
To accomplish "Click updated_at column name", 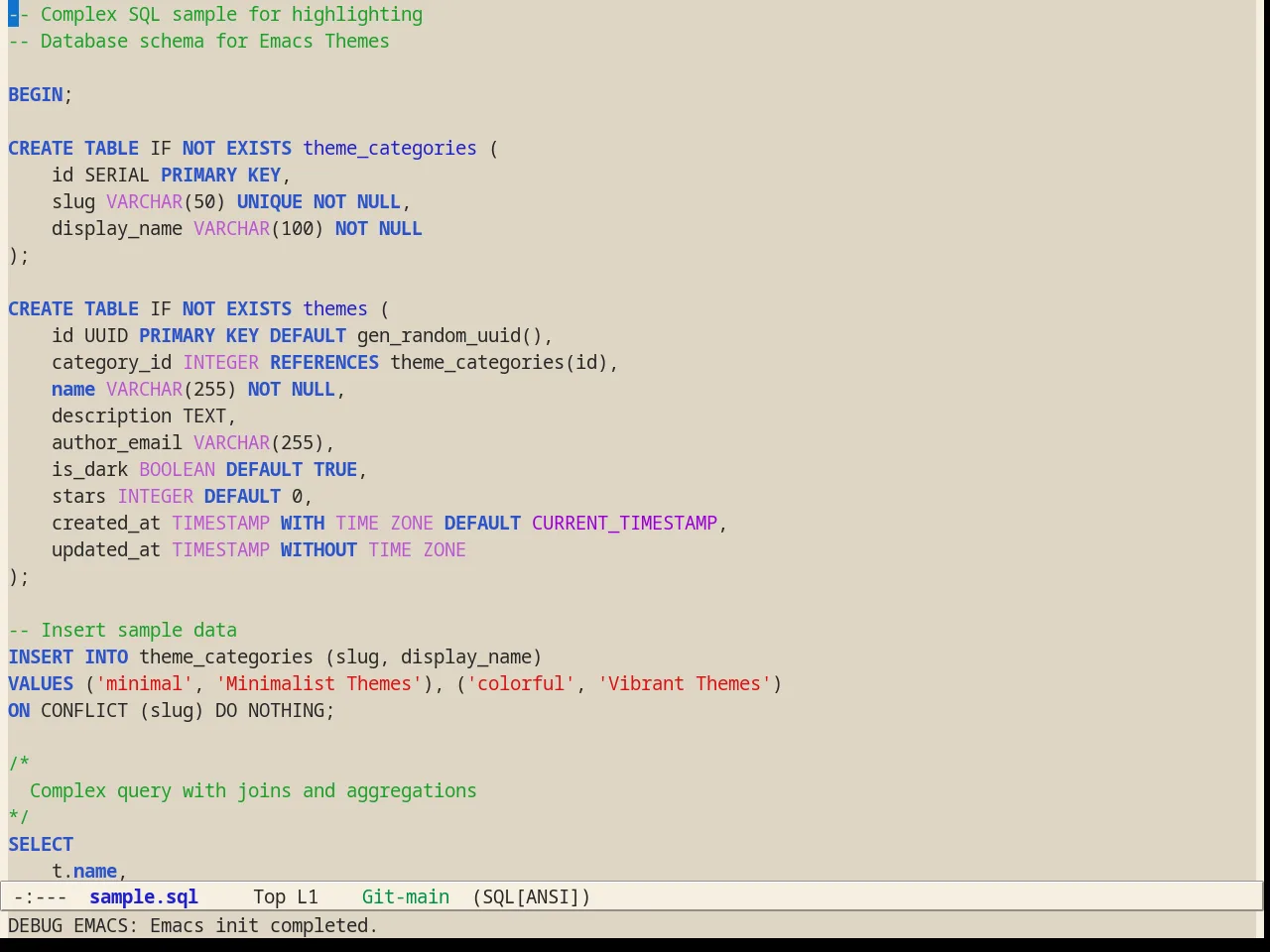I will click(x=106, y=549).
